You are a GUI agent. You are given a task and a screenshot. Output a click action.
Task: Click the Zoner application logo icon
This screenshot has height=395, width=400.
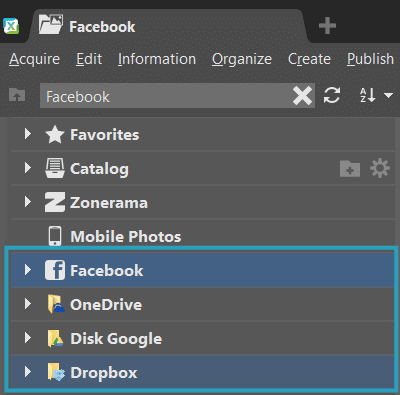pos(11,26)
